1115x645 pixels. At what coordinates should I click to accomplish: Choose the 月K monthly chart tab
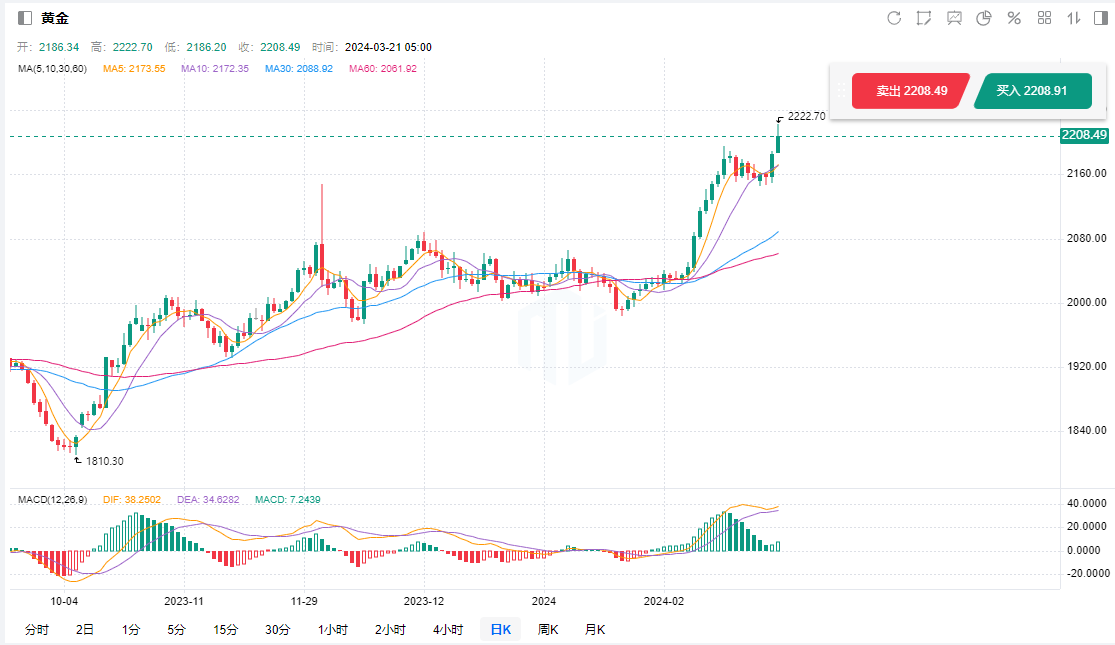point(595,629)
